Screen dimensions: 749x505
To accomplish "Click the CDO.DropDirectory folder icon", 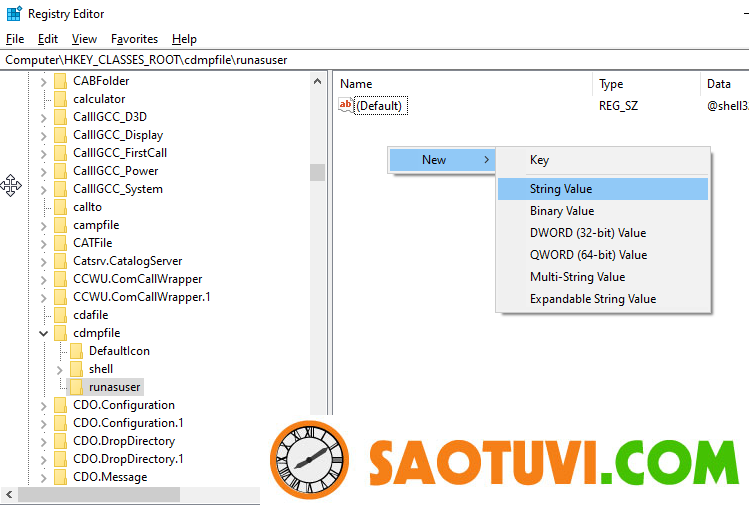I will coord(61,441).
